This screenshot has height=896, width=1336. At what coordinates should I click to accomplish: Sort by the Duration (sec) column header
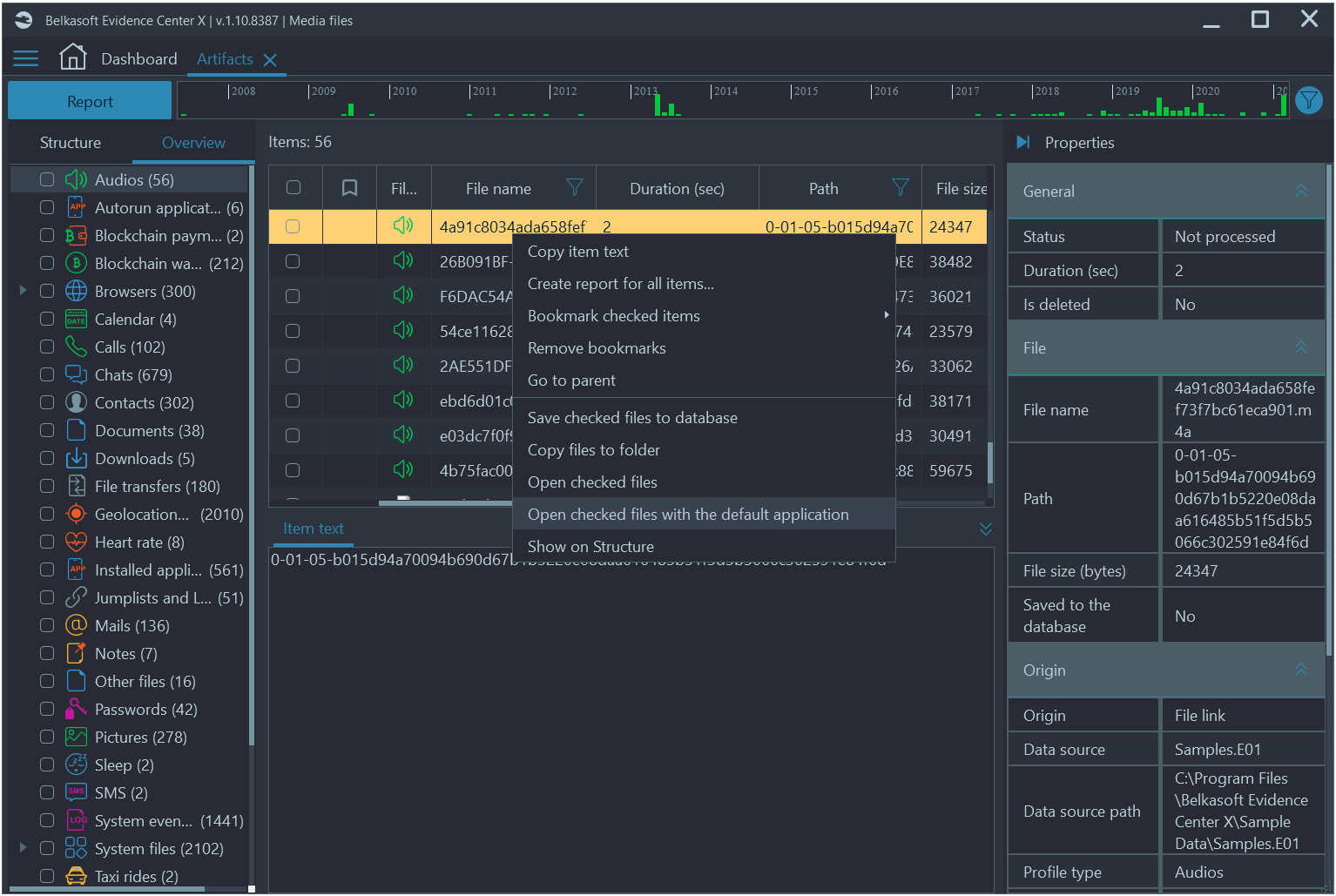[677, 188]
